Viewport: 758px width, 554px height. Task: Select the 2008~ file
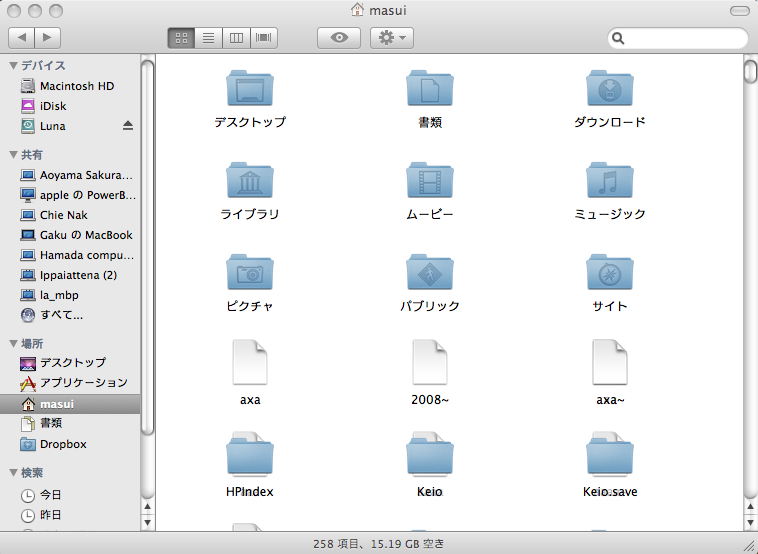(430, 362)
